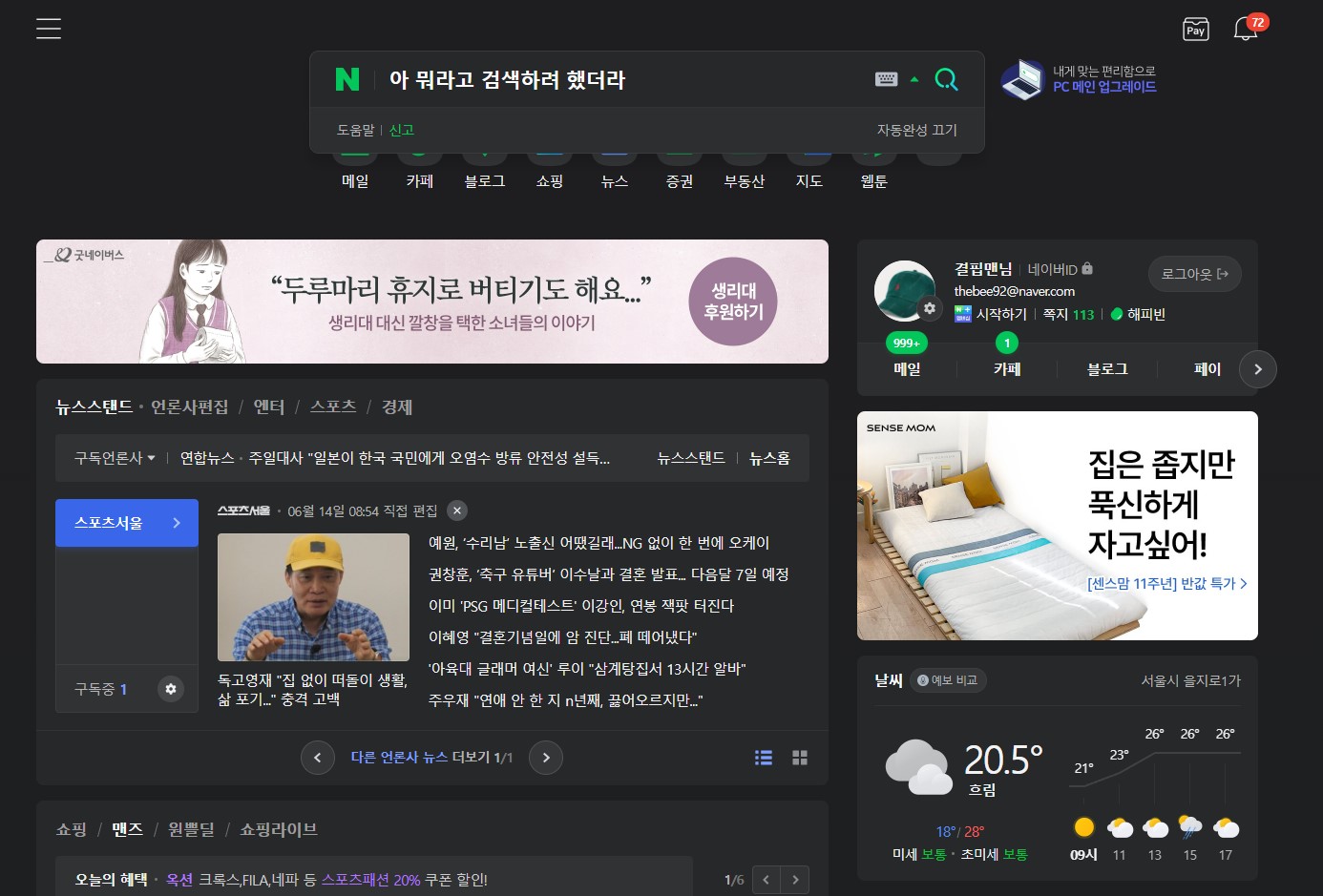Open headline 예원, '수리남' 노출신
This screenshot has width=1323, height=896.
tap(598, 543)
